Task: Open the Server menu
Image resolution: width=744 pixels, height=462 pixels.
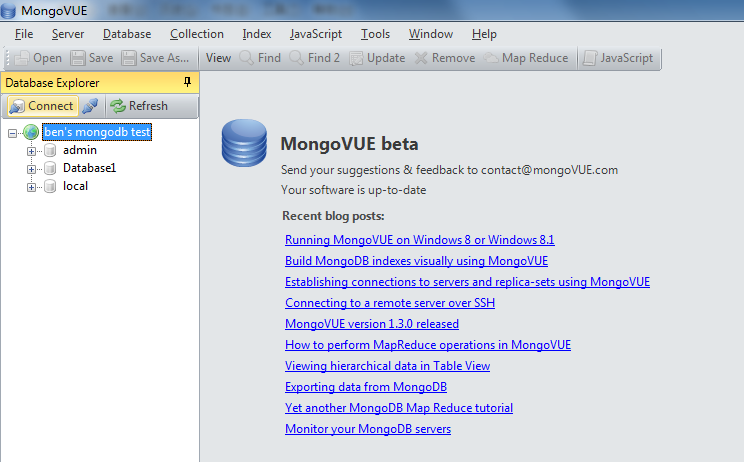Action: 68,34
